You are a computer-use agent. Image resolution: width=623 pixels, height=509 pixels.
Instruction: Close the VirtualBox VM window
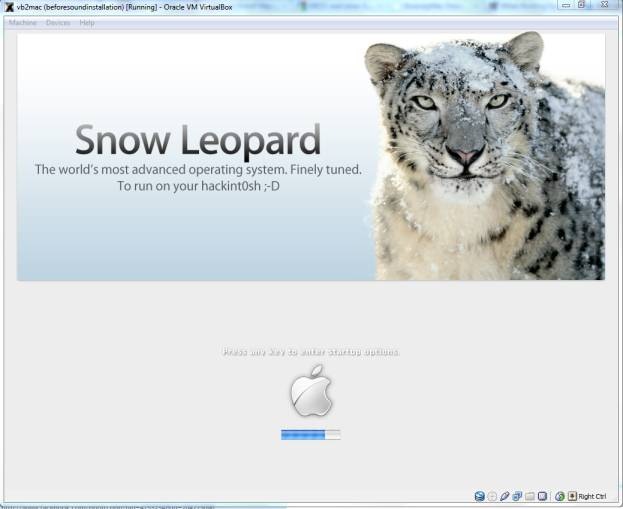click(604, 5)
